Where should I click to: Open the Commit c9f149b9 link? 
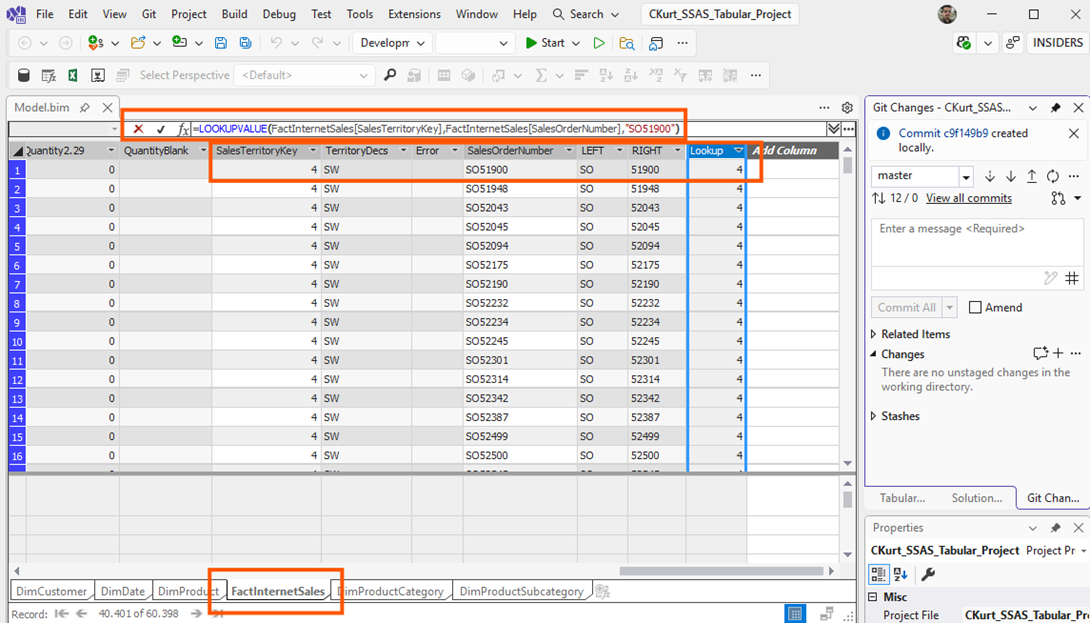tap(943, 133)
